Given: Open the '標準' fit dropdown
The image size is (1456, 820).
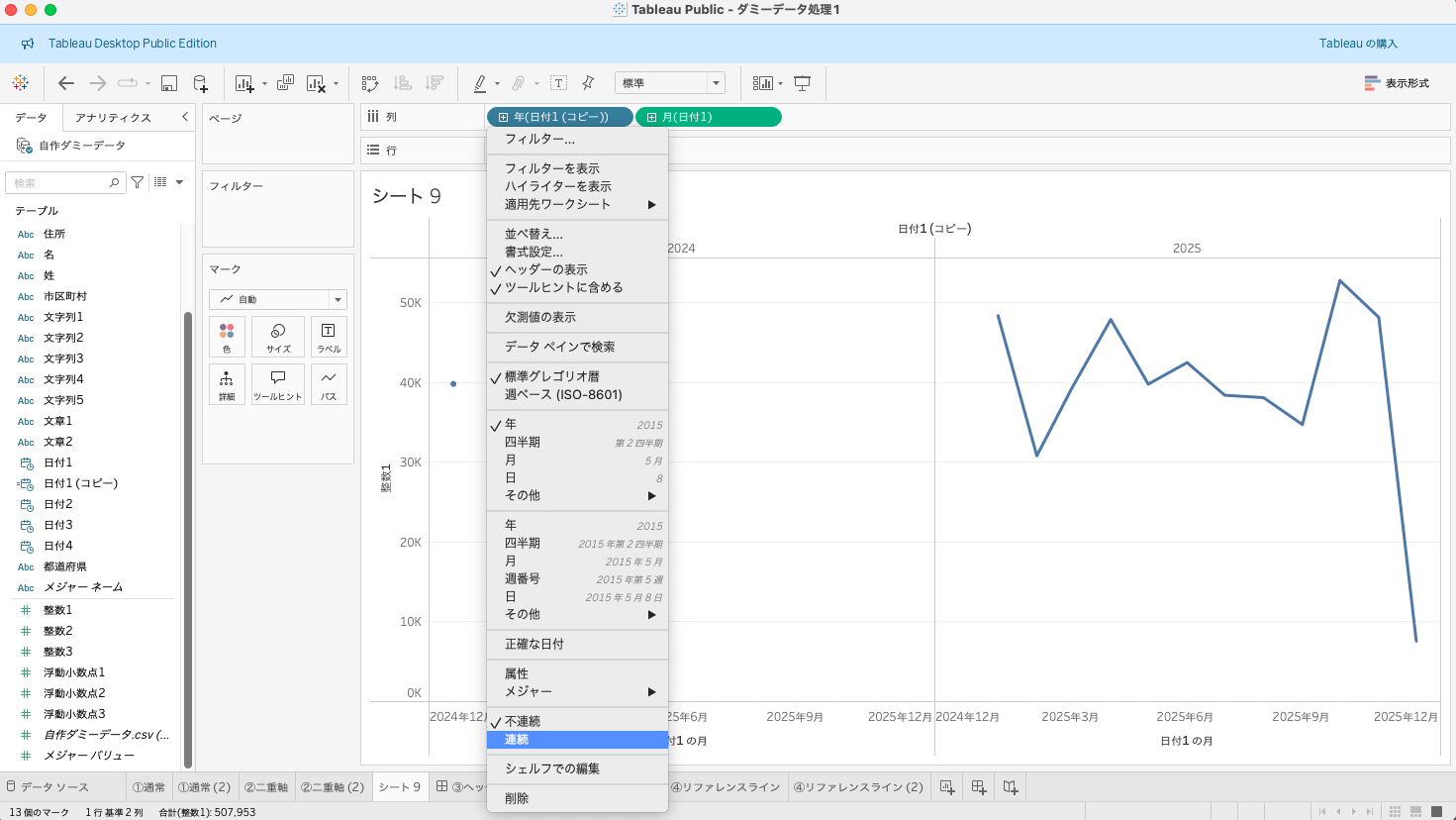Looking at the screenshot, I should click(x=670, y=83).
